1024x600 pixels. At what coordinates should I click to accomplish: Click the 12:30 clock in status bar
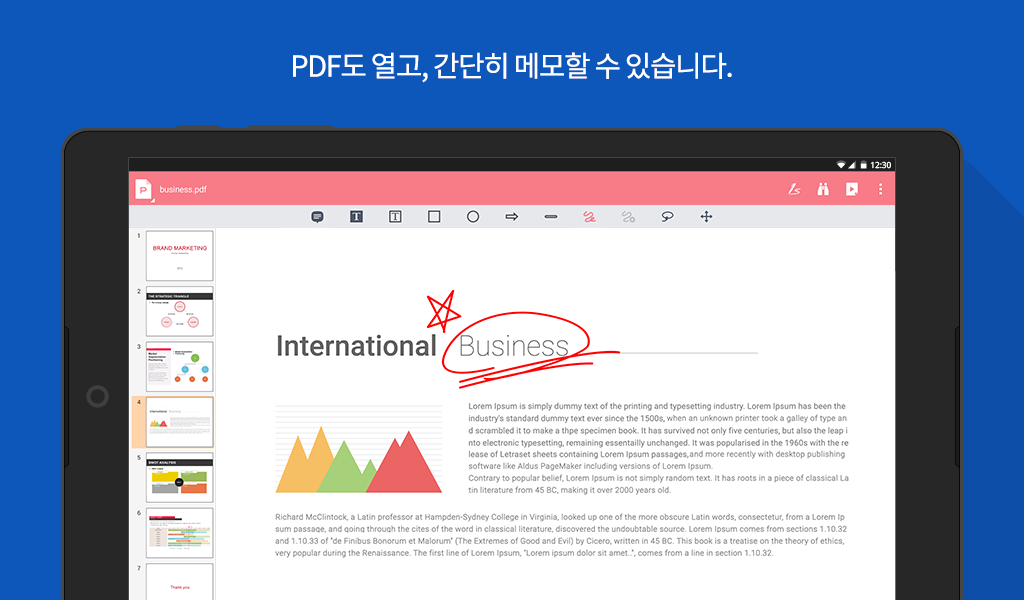point(880,165)
